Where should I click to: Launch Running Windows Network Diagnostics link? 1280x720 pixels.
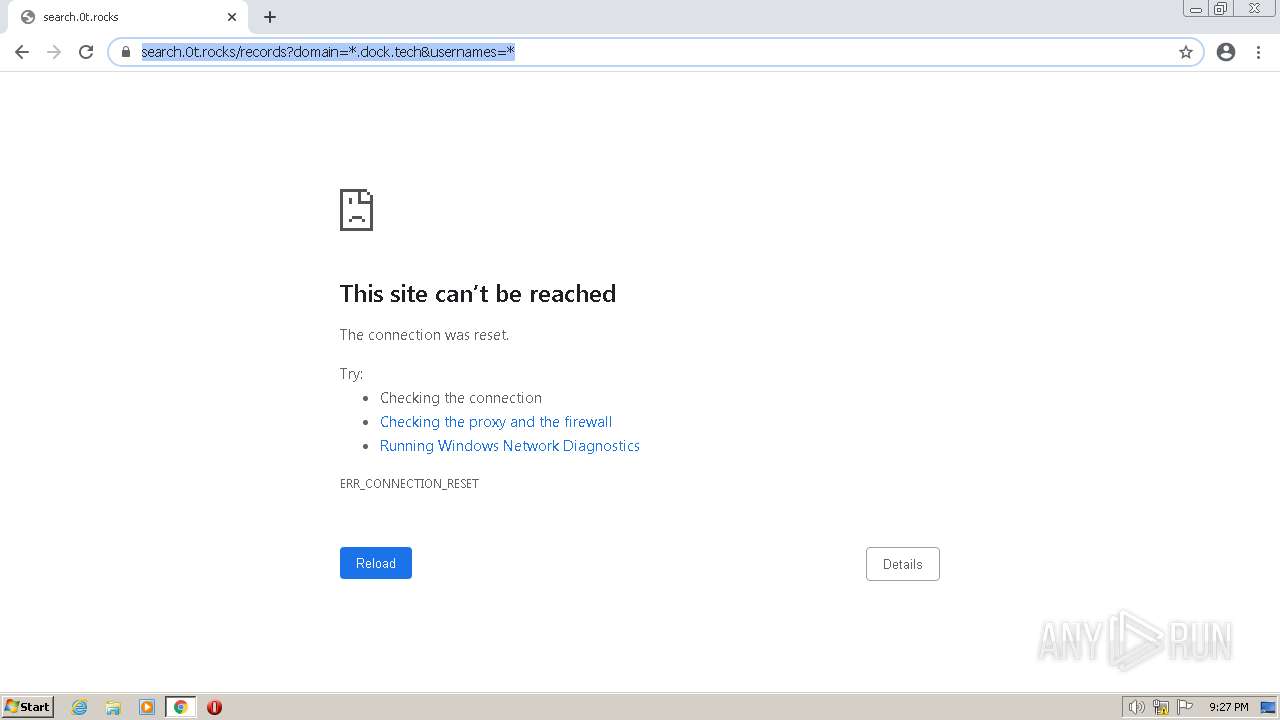coord(510,446)
